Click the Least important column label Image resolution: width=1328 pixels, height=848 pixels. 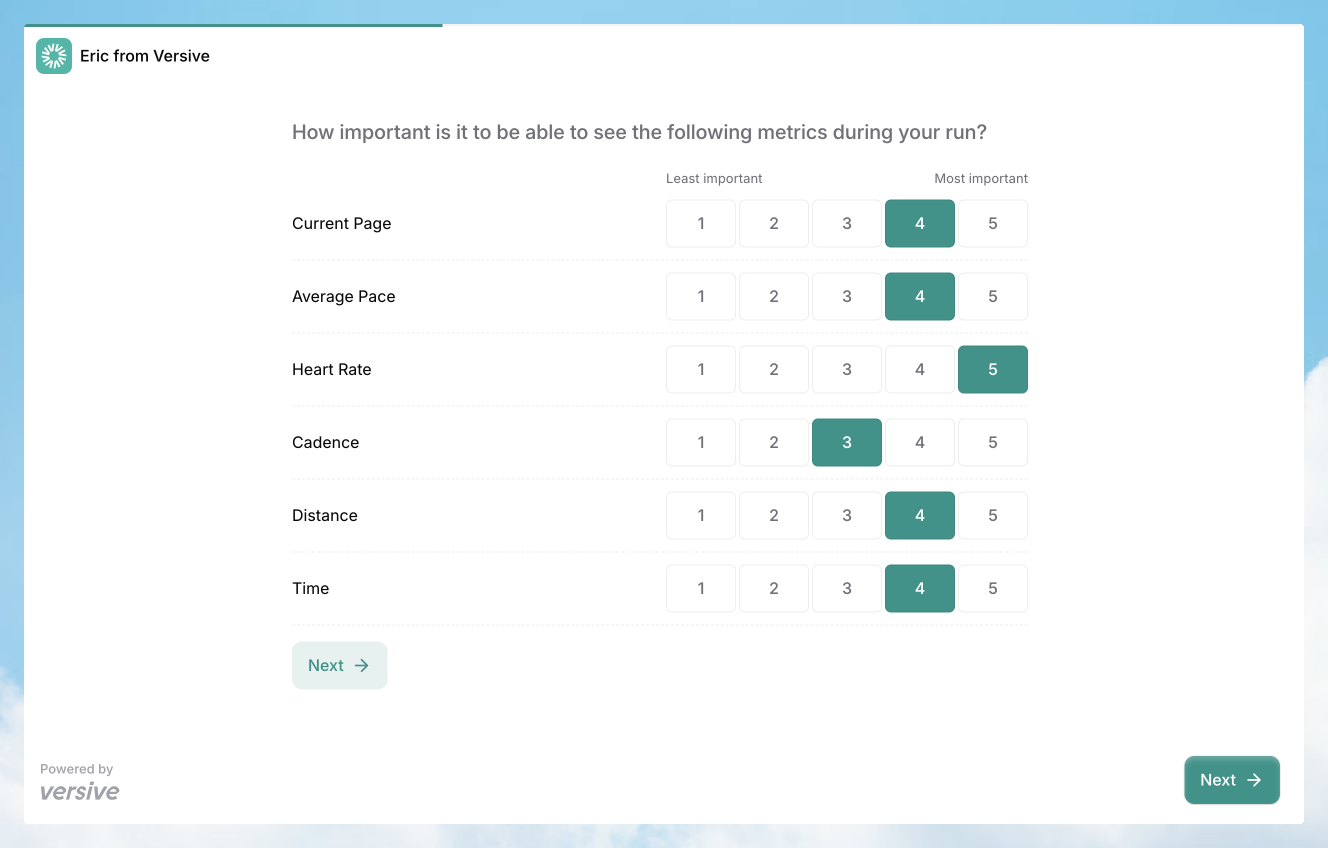click(714, 178)
